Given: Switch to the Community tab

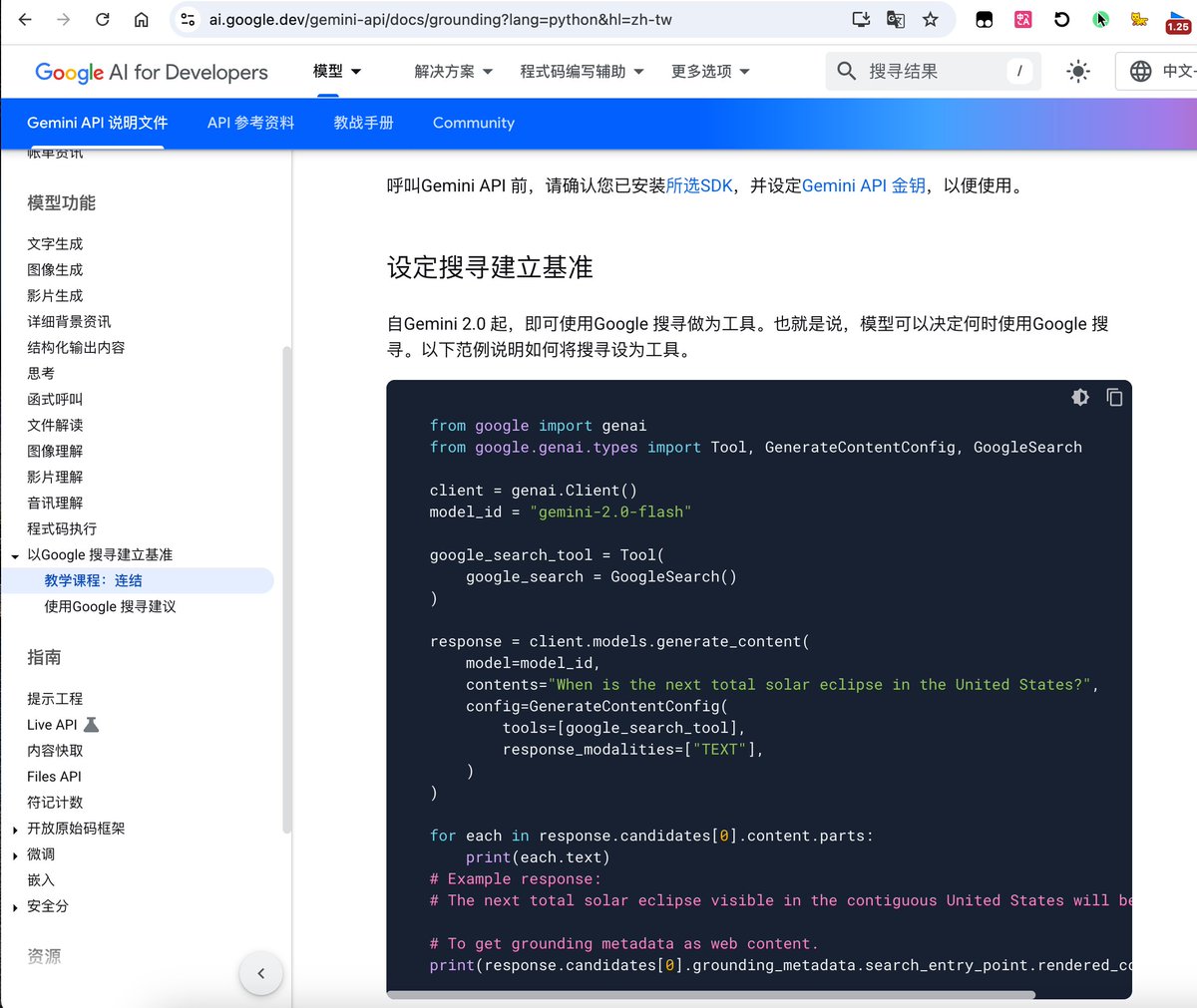Looking at the screenshot, I should (474, 123).
